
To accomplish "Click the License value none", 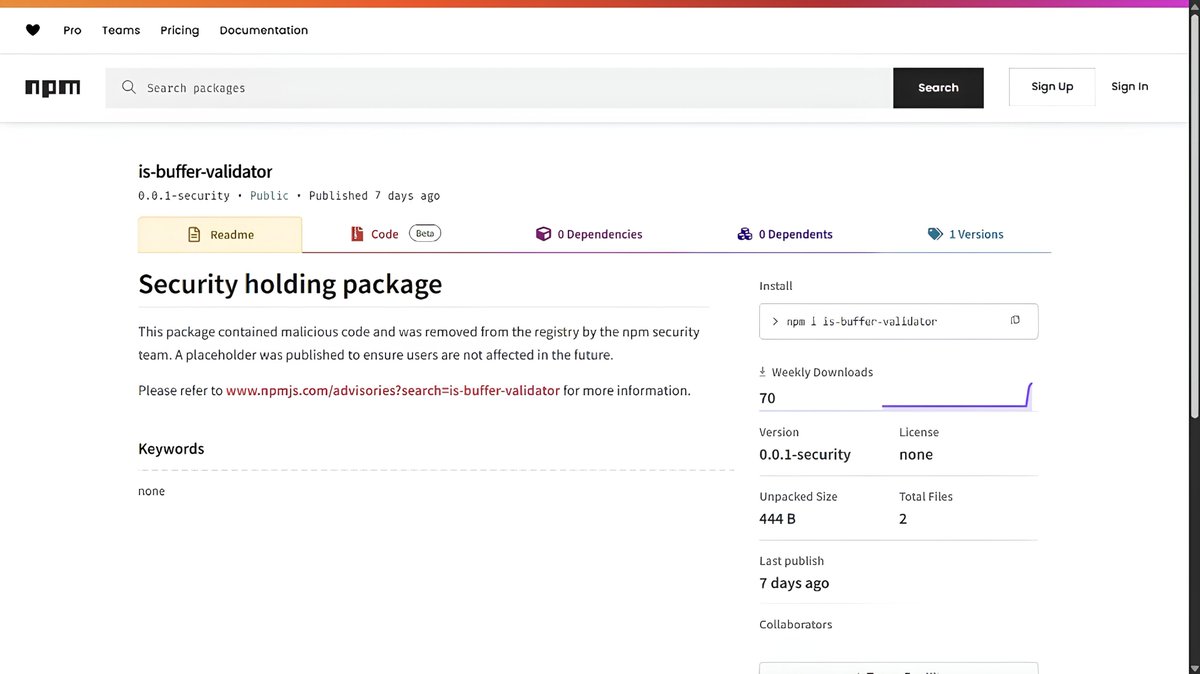I will (x=916, y=454).
